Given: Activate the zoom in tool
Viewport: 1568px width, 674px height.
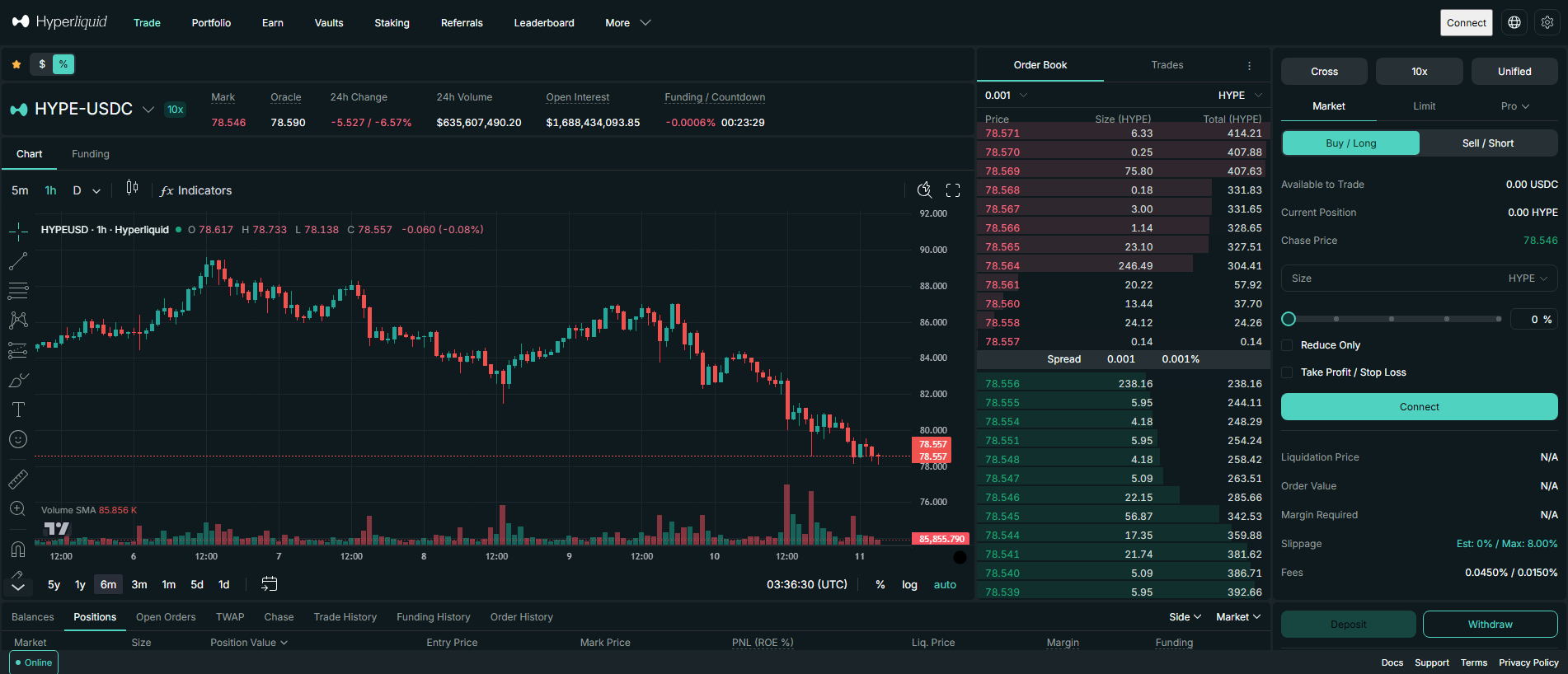Looking at the screenshot, I should (x=18, y=509).
